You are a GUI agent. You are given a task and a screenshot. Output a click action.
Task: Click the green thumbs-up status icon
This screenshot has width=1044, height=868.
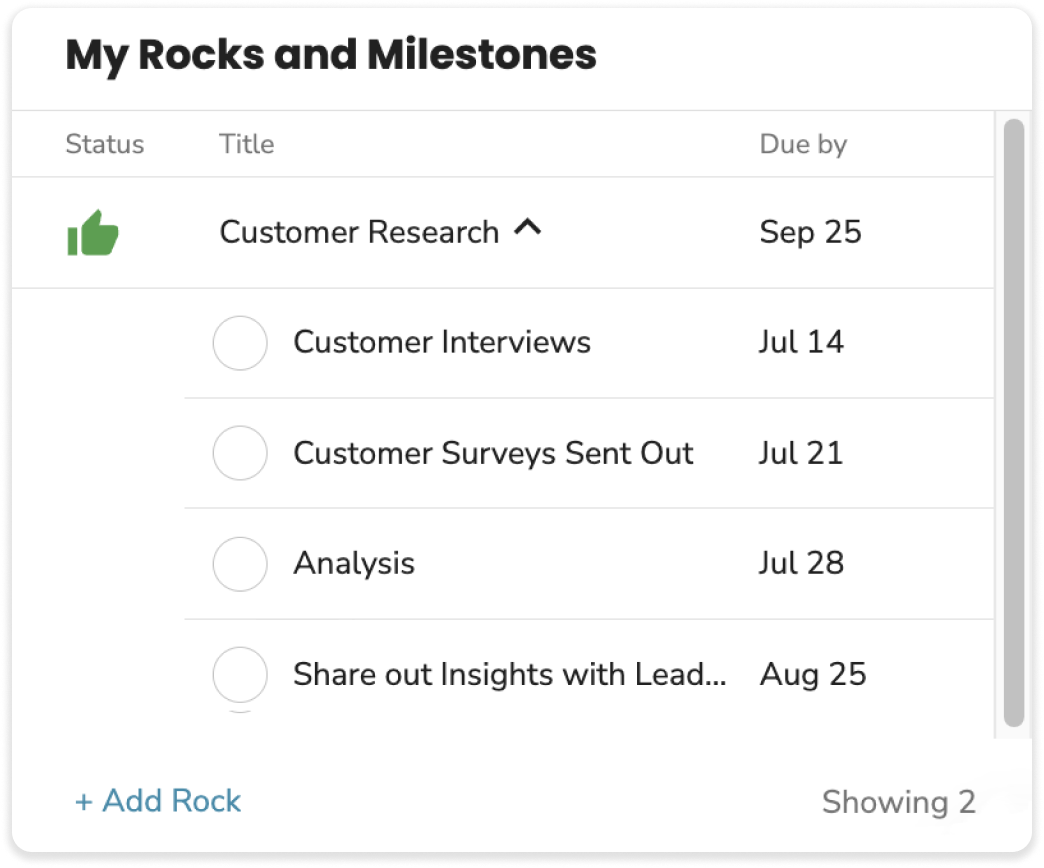point(93,233)
